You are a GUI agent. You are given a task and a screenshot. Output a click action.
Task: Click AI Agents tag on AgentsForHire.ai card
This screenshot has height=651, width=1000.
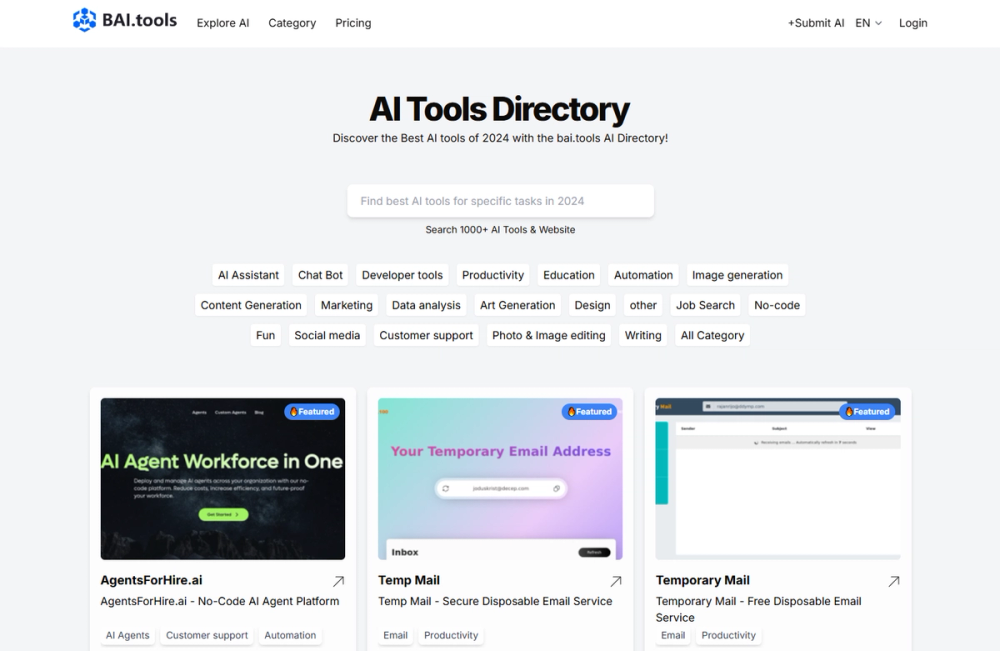128,635
